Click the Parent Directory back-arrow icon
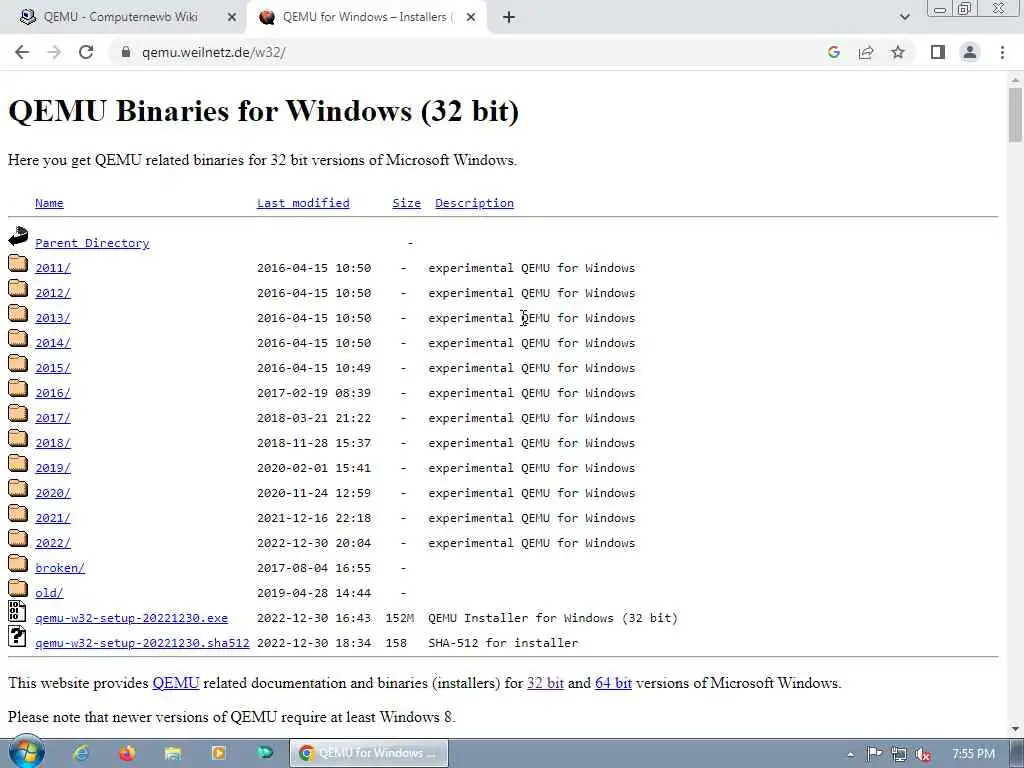 point(18,236)
